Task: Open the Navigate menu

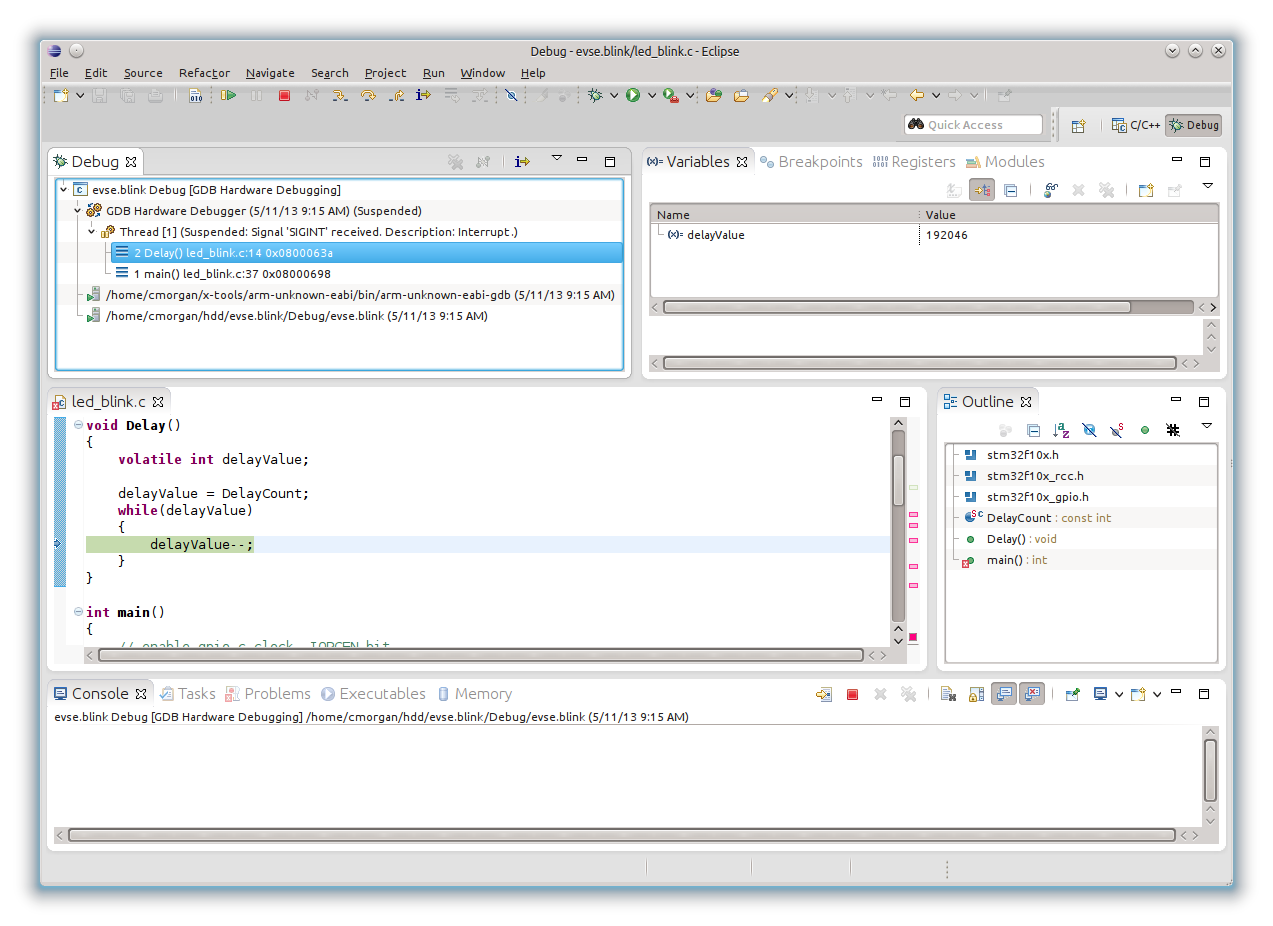Action: click(x=270, y=73)
